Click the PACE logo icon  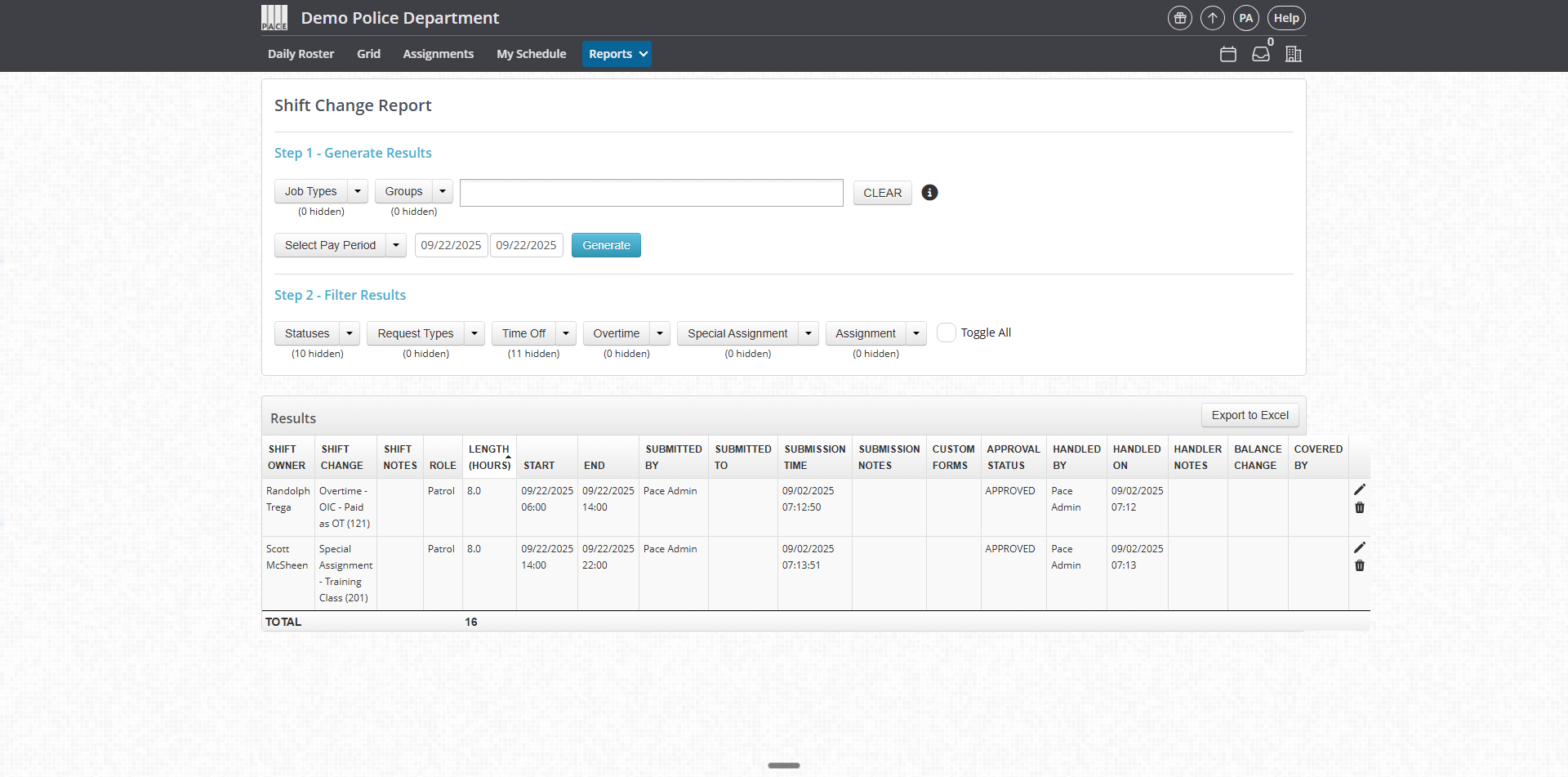[274, 17]
